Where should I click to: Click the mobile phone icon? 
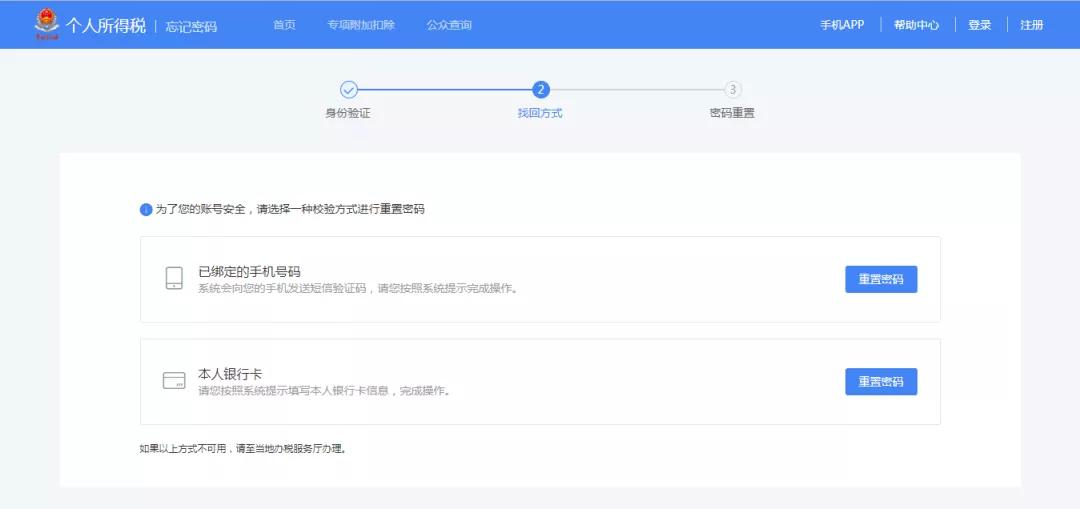click(174, 278)
